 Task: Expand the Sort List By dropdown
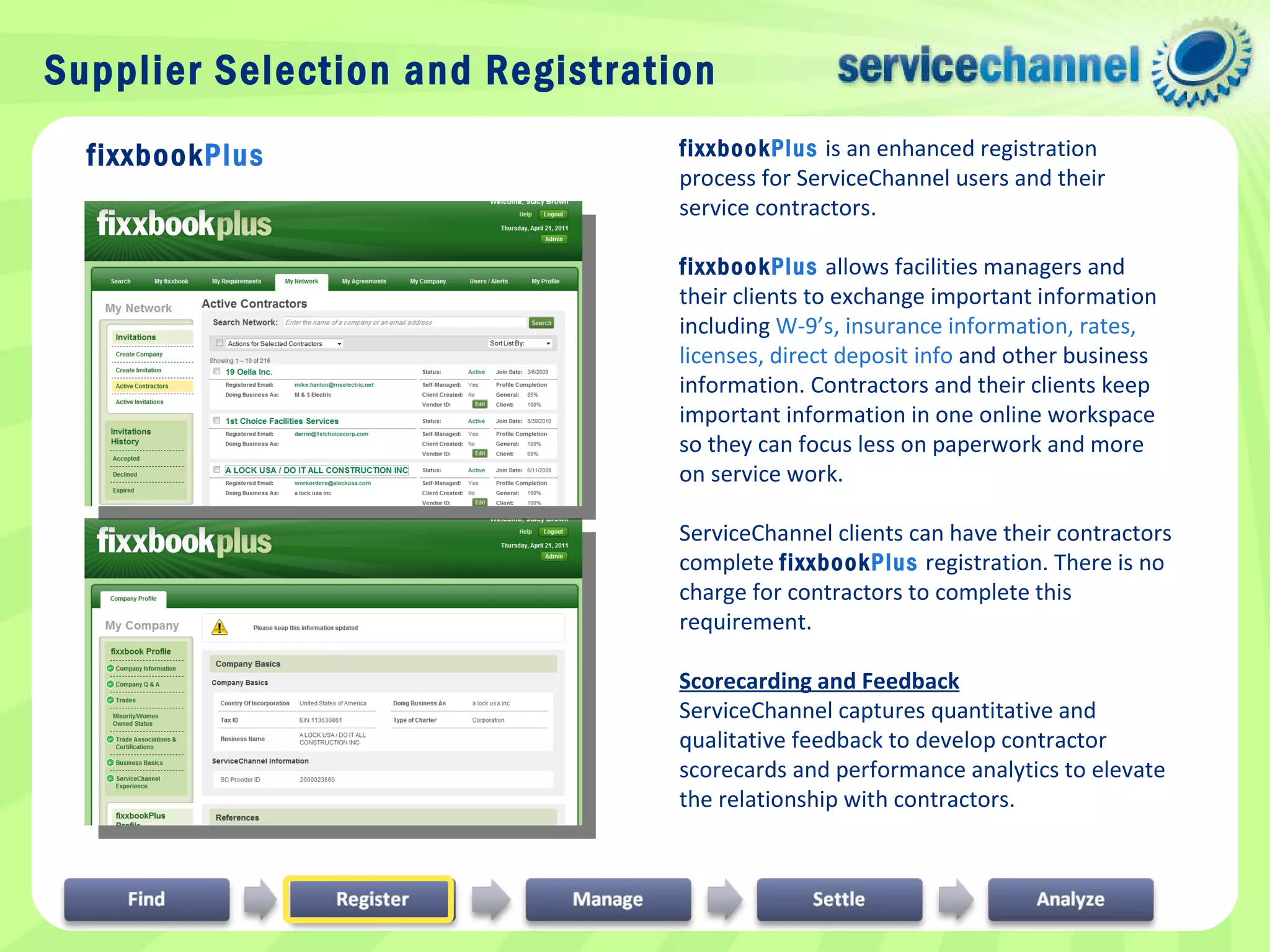click(x=520, y=343)
